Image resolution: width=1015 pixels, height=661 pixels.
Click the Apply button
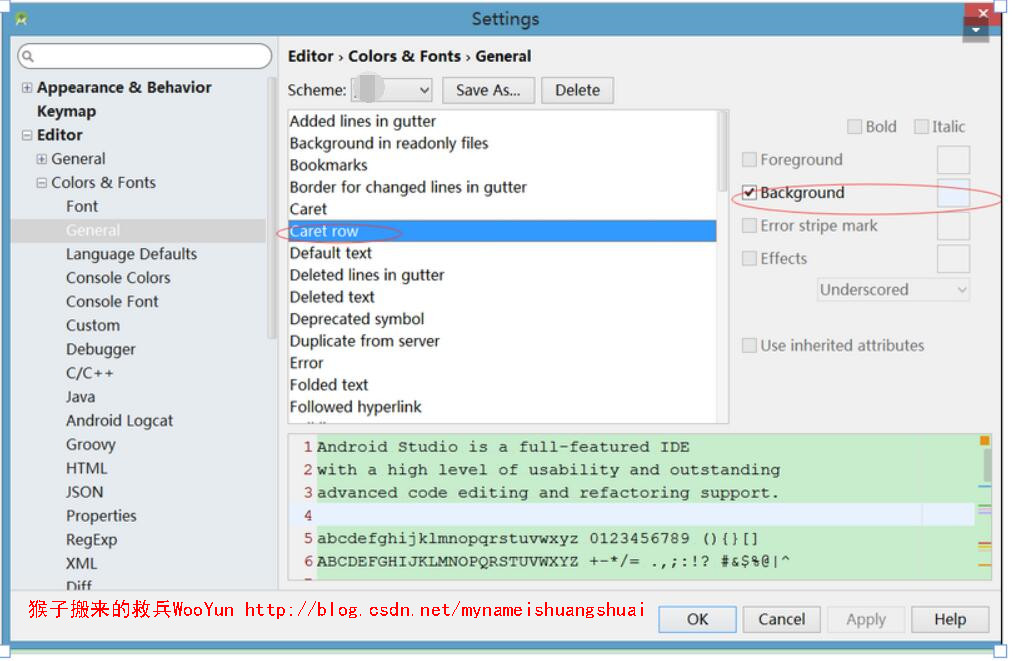(865, 620)
